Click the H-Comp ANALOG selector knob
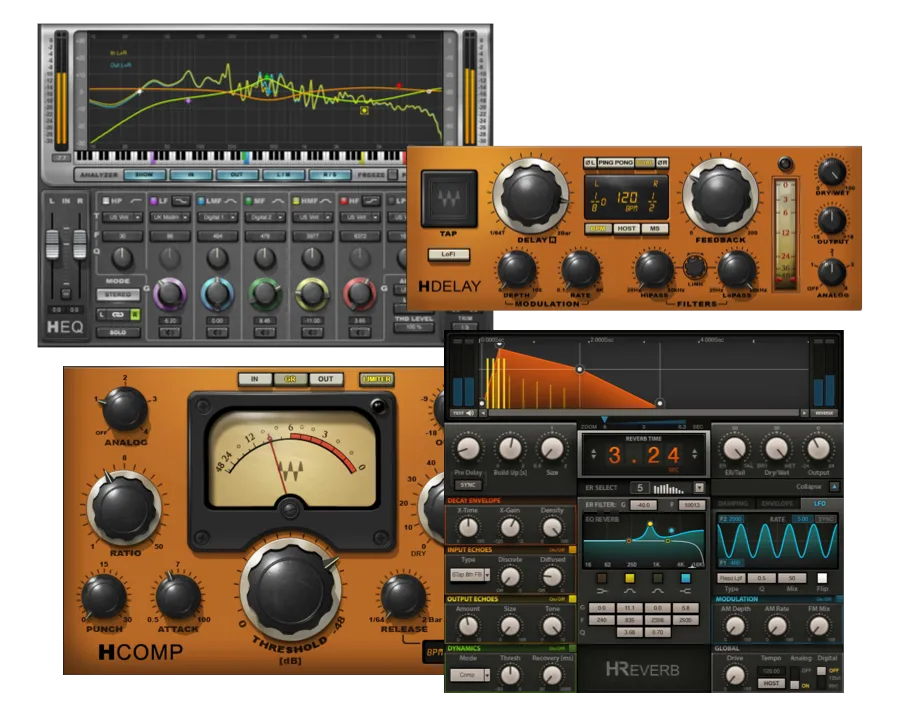The image size is (900, 717). pyautogui.click(x=125, y=409)
